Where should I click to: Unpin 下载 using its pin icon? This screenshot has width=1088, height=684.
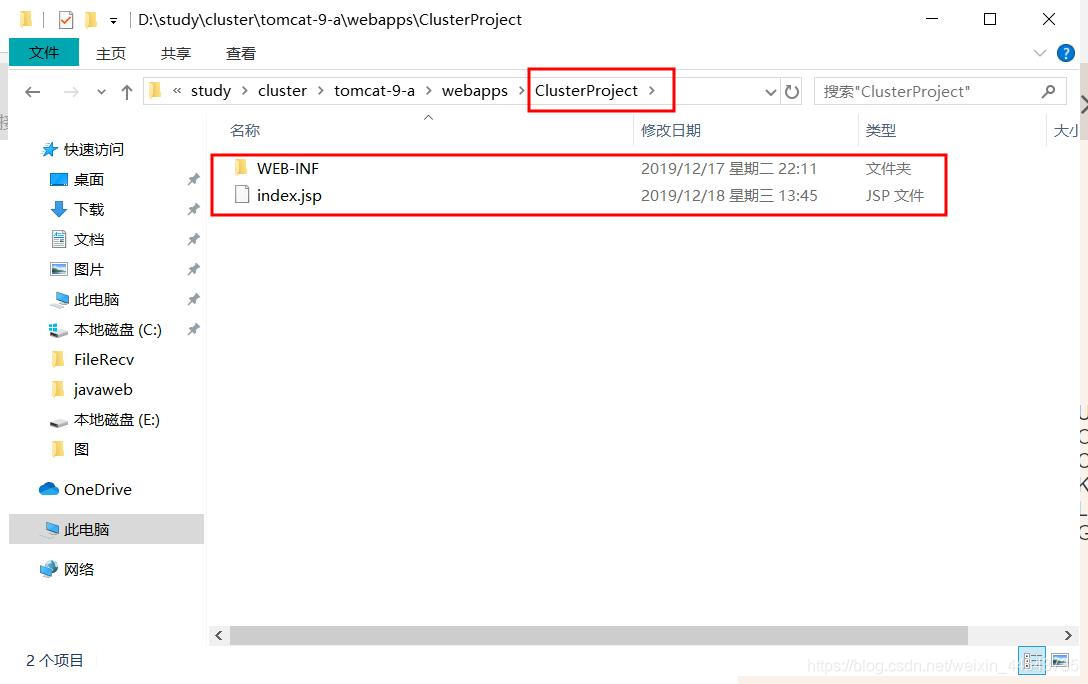coord(194,210)
